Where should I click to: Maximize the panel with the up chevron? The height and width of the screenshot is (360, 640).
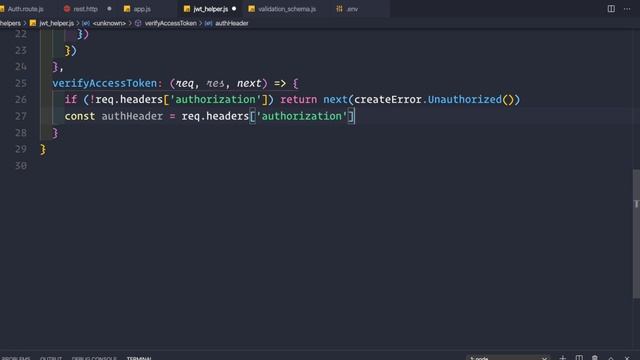(x=611, y=358)
